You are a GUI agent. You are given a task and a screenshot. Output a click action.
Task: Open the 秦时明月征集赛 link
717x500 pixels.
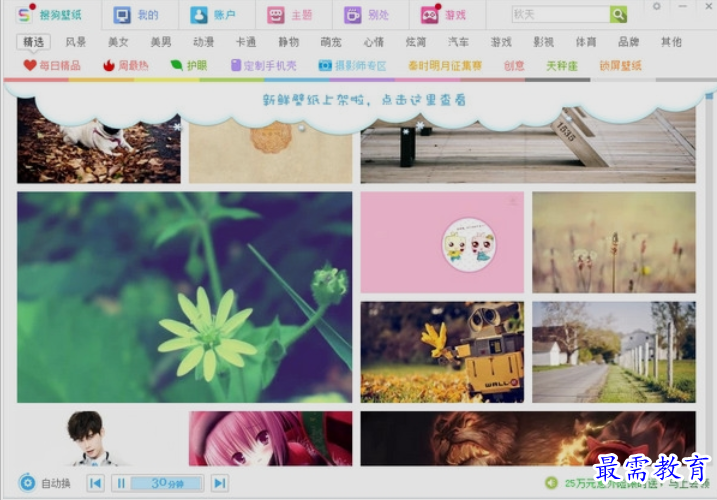pyautogui.click(x=445, y=65)
